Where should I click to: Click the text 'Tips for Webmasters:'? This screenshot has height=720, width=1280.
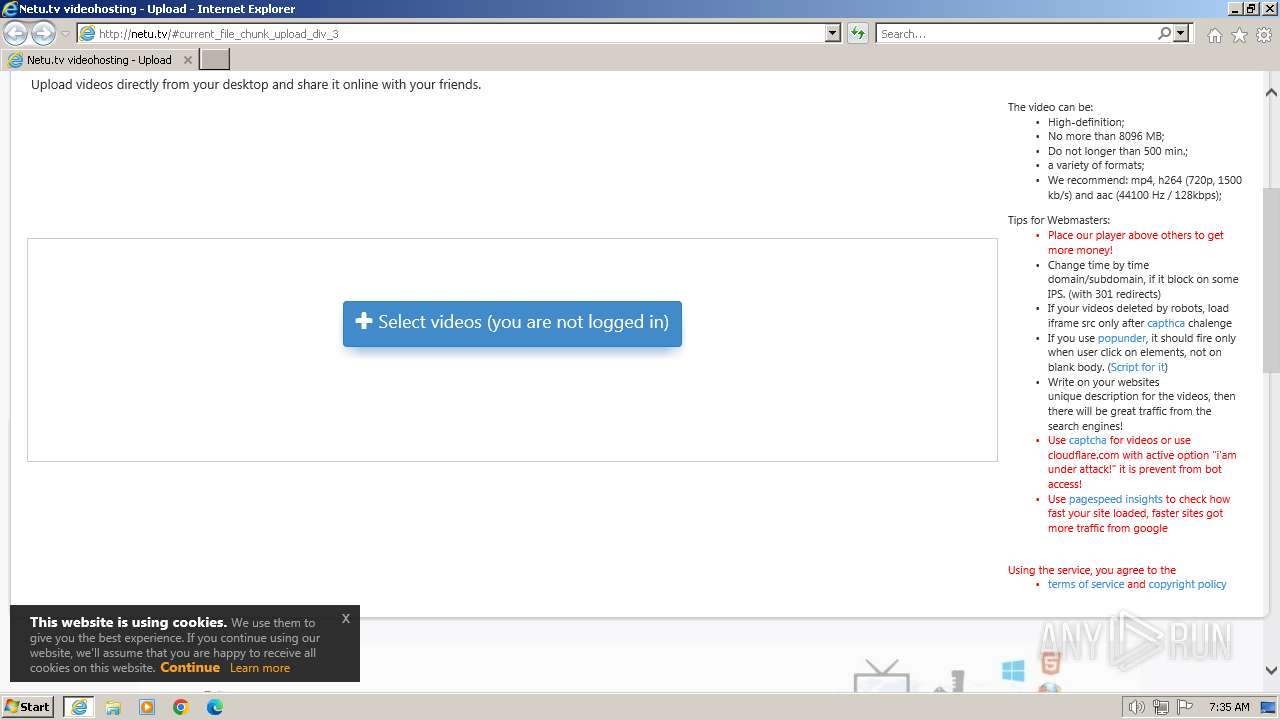pyautogui.click(x=1059, y=220)
